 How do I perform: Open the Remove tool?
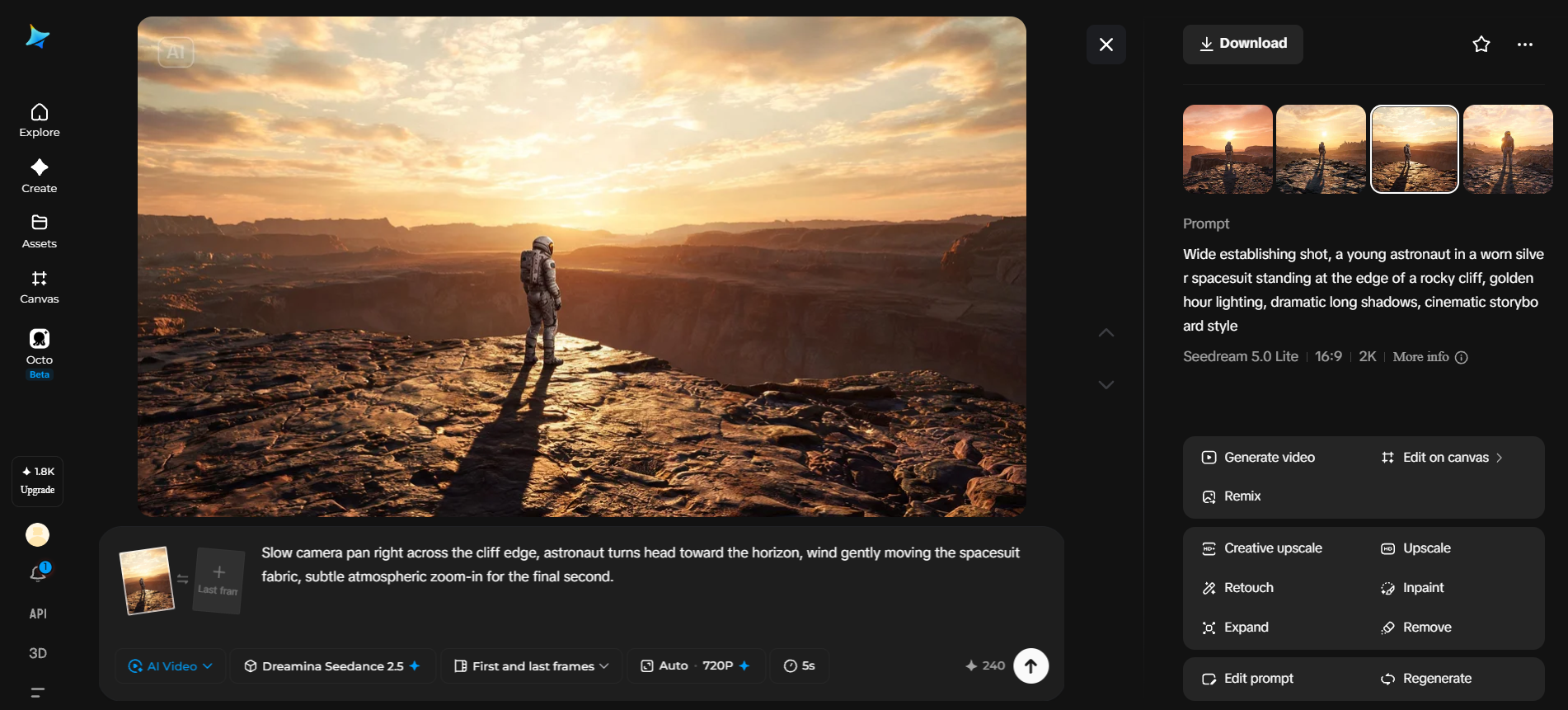(1415, 628)
